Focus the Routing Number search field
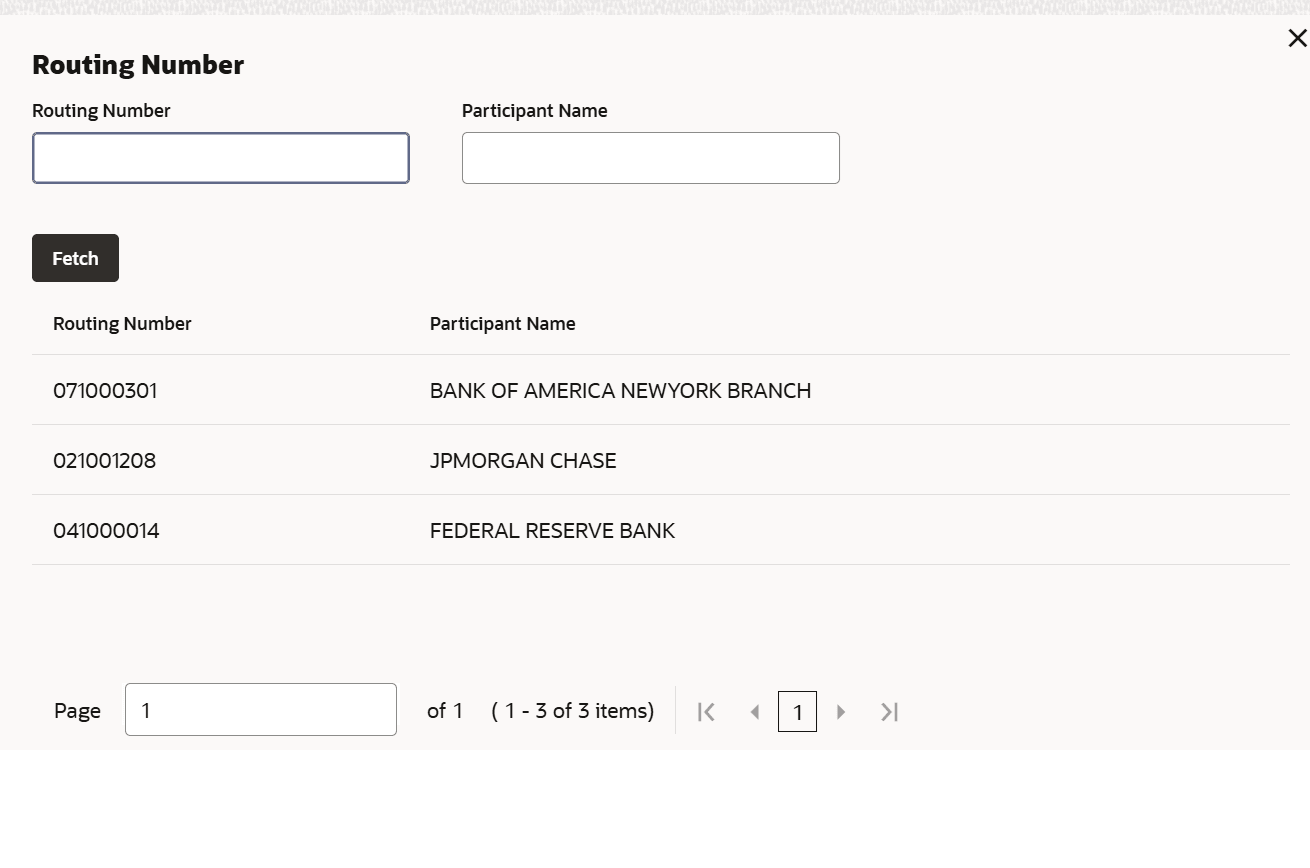1310x868 pixels. tap(221, 158)
